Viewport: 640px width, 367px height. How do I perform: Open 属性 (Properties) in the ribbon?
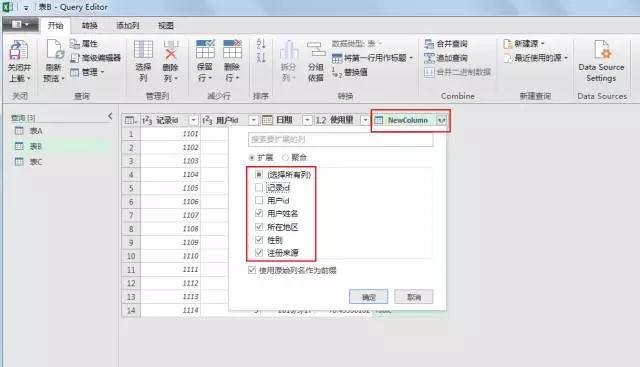click(83, 44)
